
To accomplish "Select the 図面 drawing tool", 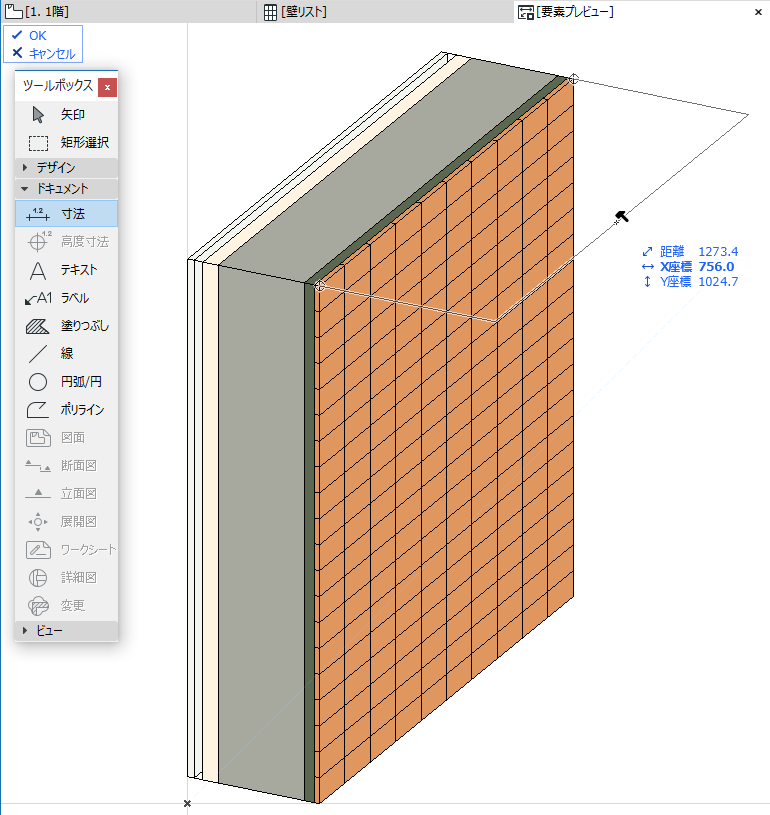I will [x=67, y=438].
